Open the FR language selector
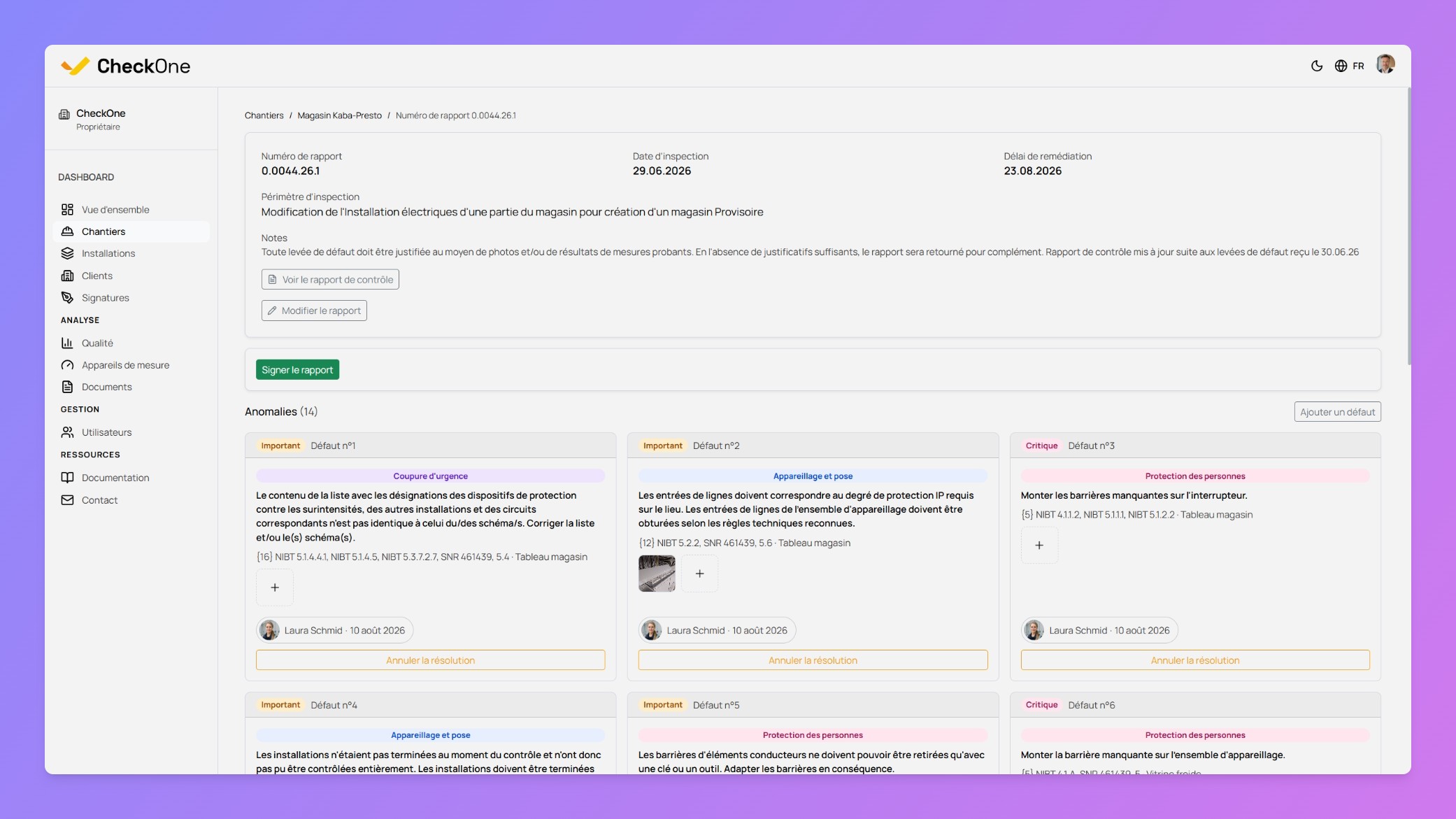The width and height of the screenshot is (1456, 819). (1349, 66)
